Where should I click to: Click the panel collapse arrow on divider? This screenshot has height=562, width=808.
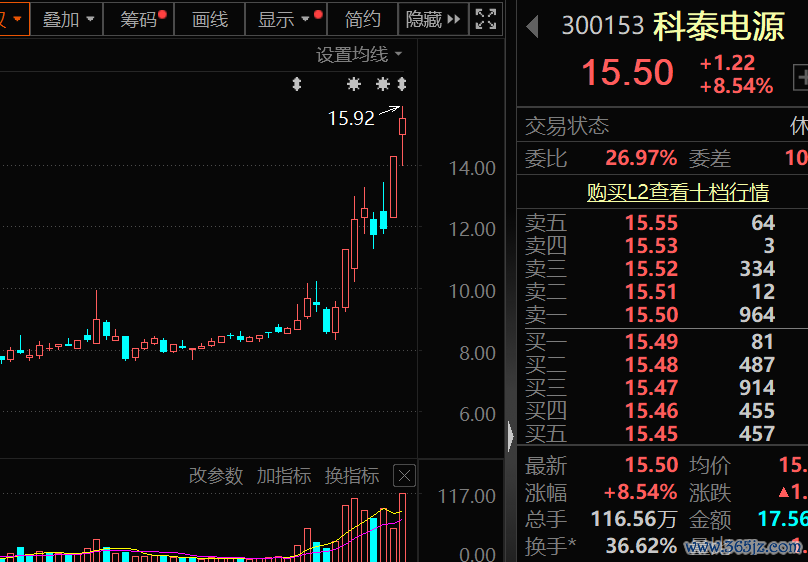(x=511, y=436)
